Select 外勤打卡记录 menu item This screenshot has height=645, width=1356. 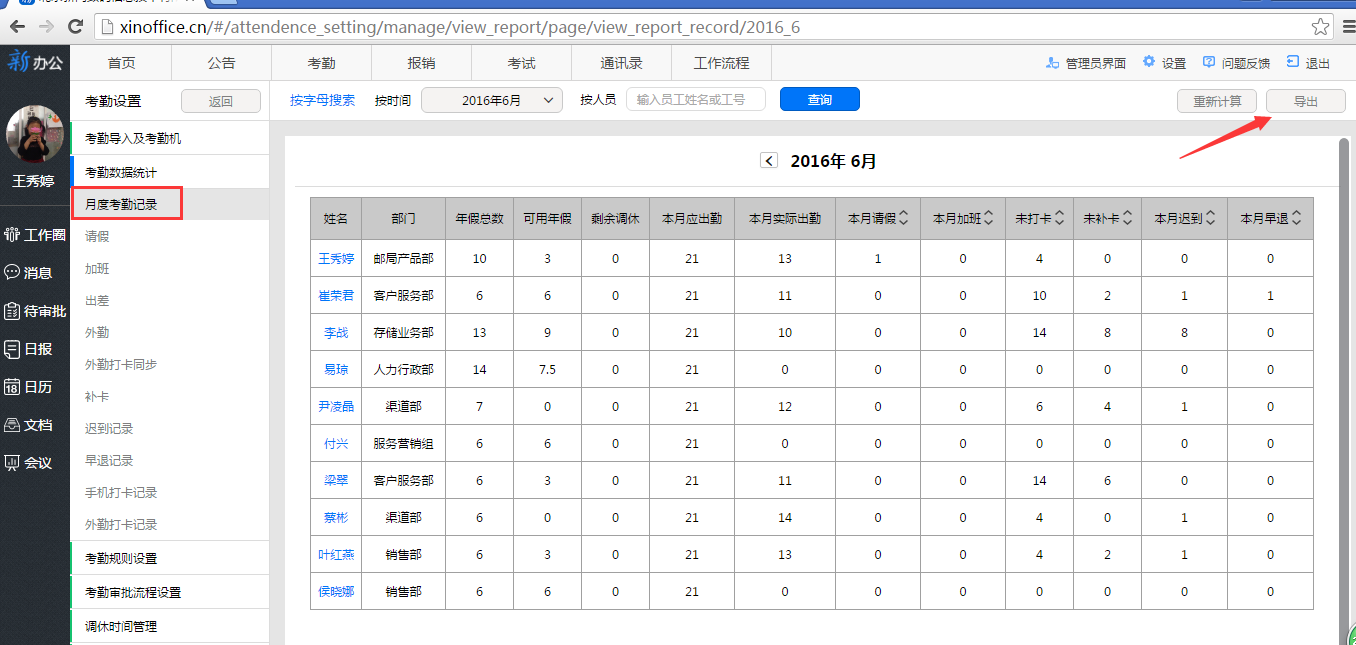[x=121, y=525]
